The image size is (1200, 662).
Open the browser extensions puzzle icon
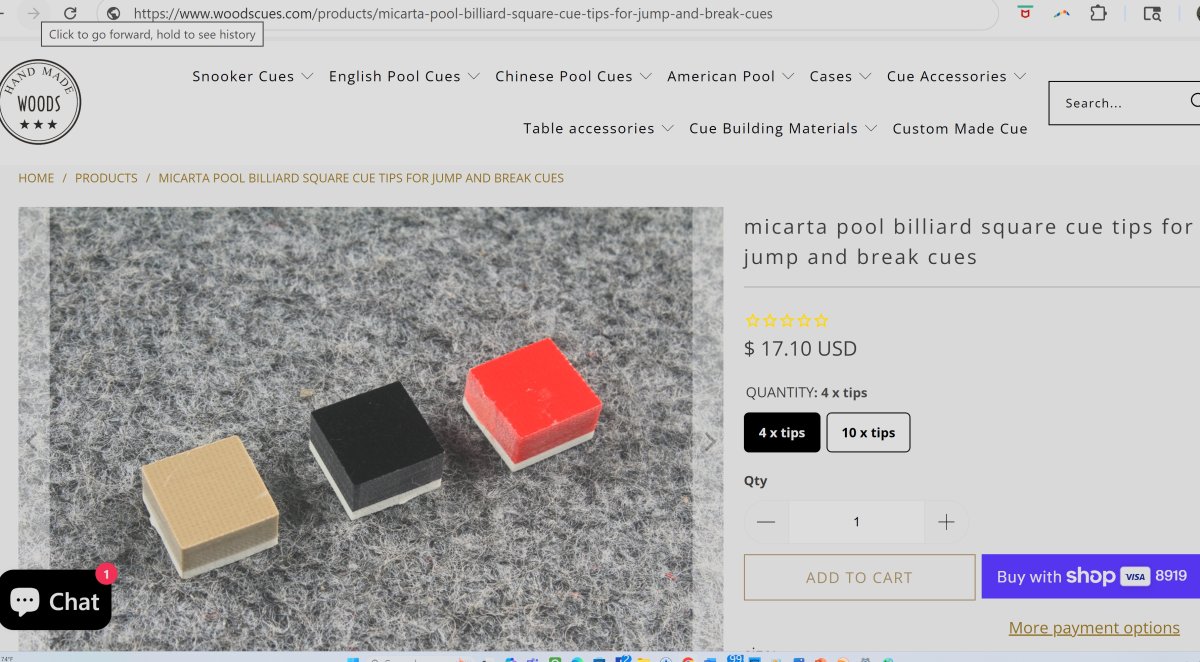[x=1098, y=13]
